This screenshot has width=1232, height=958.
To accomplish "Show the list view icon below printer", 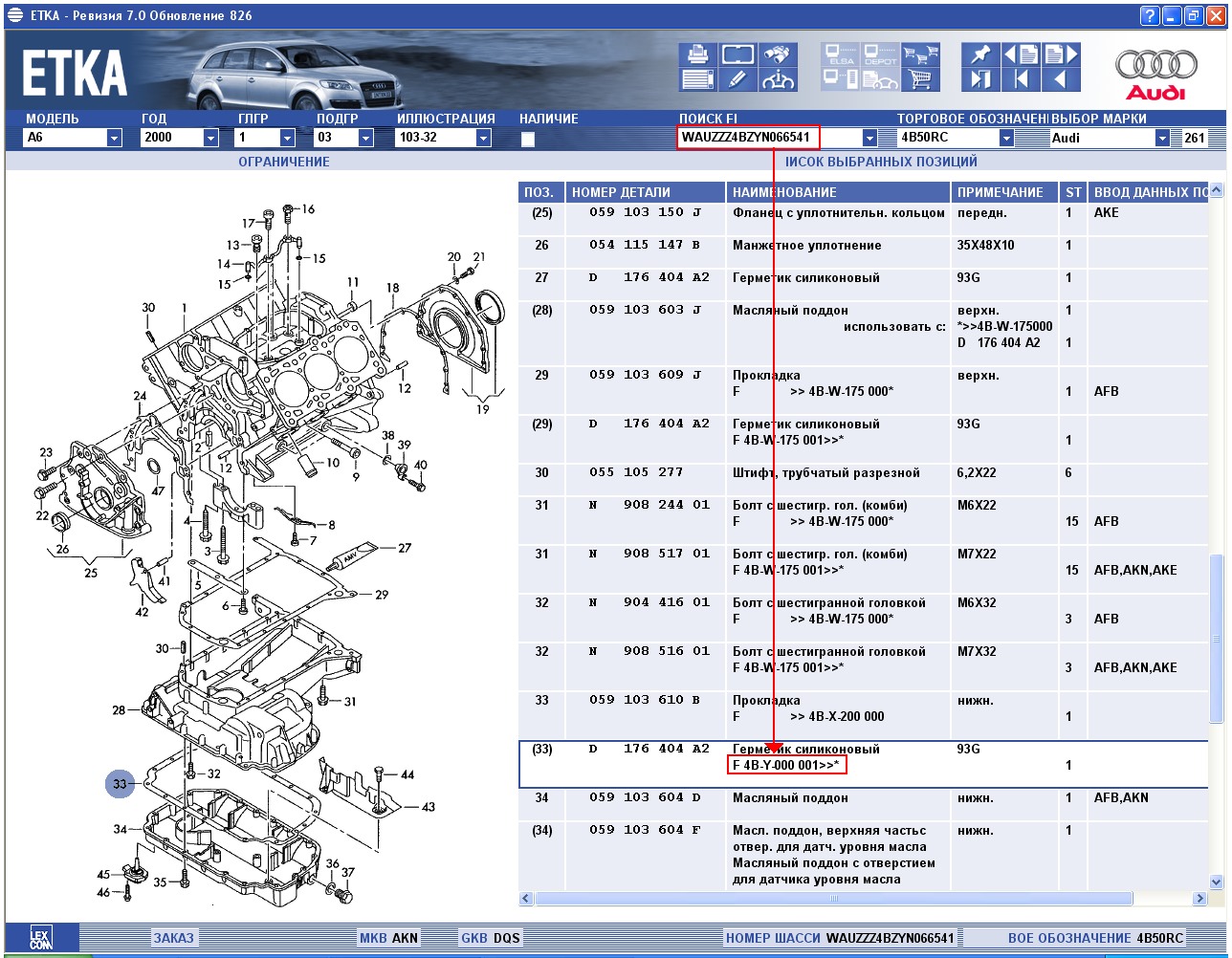I will 697,79.
